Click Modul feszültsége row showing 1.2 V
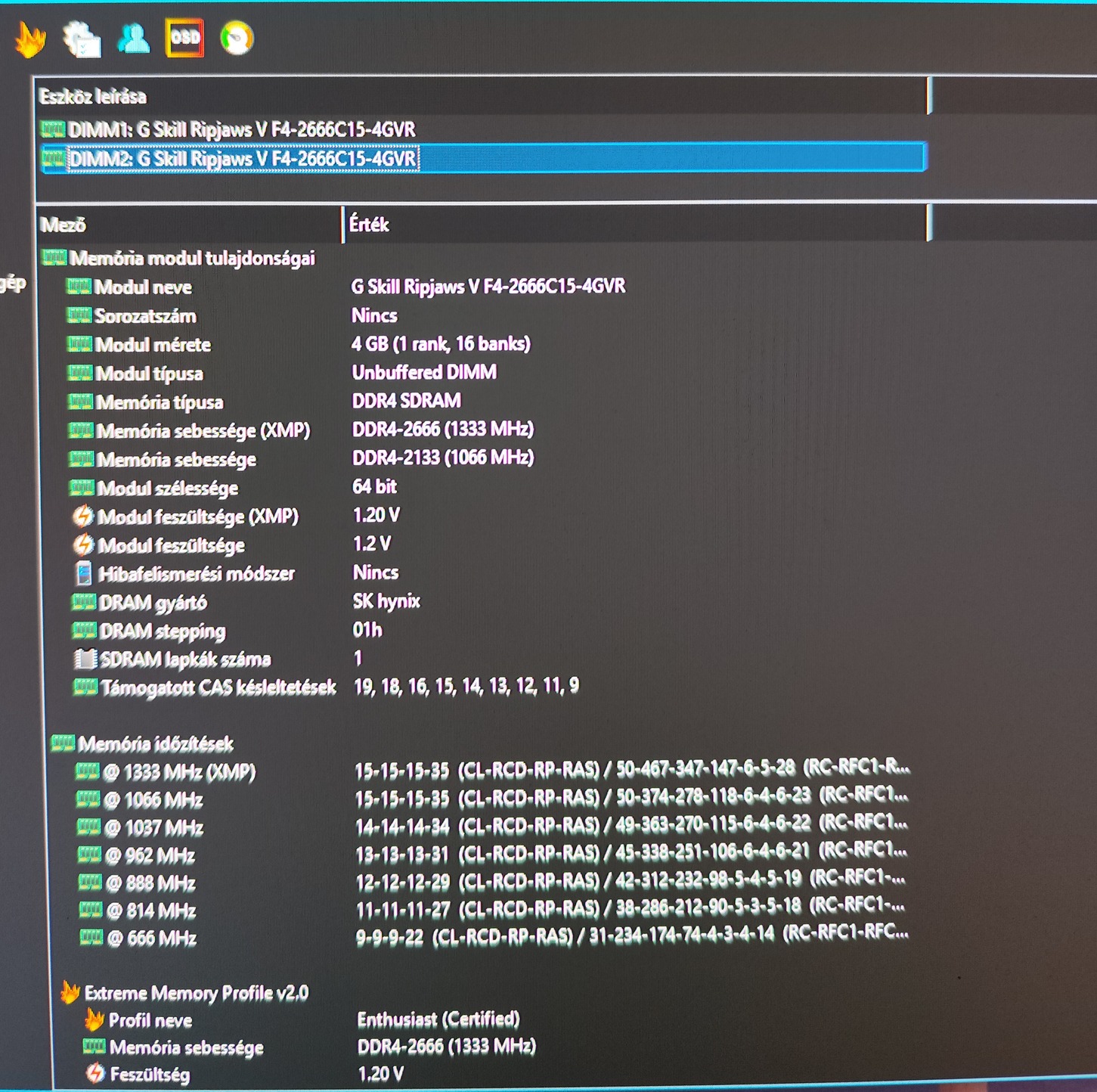 coord(160,545)
